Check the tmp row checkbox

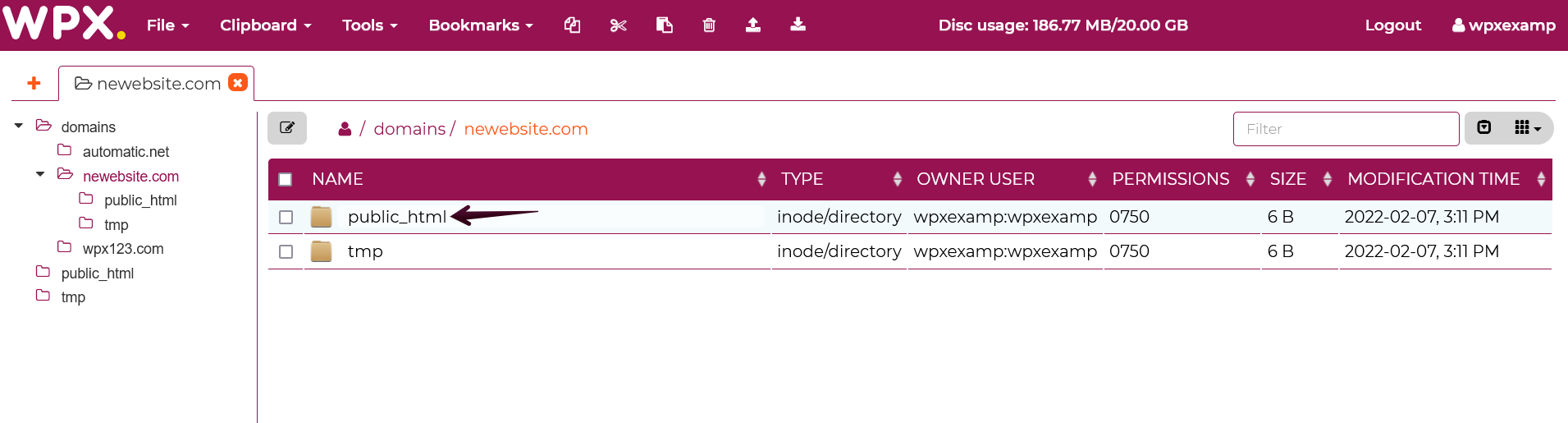(x=286, y=252)
